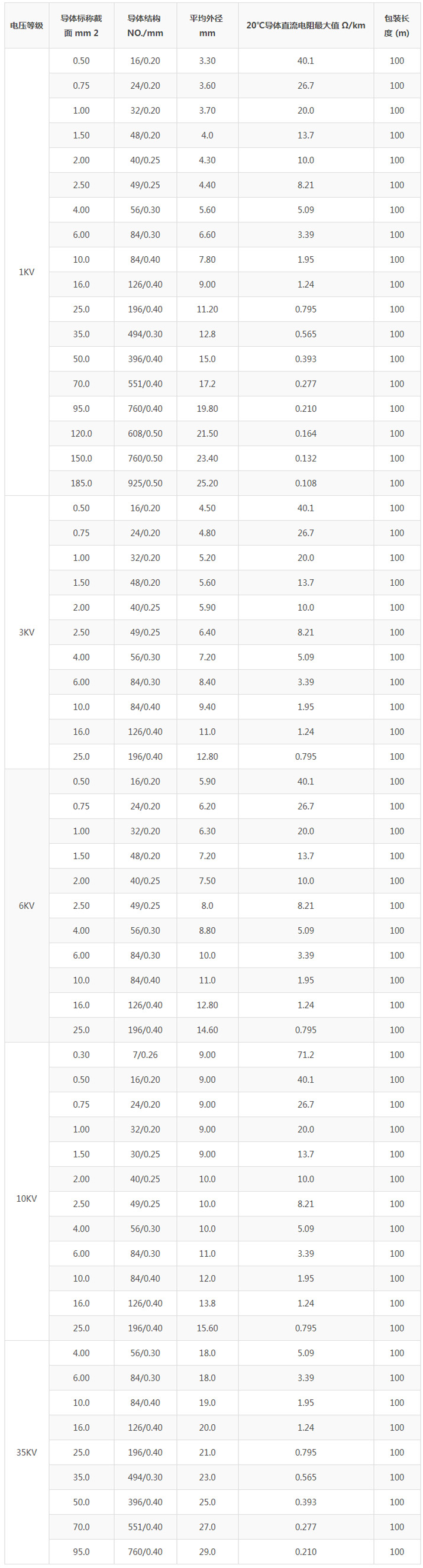Select the 导体结构 NO./mm header cell
Screen dimensions: 423x1568
tap(145, 25)
